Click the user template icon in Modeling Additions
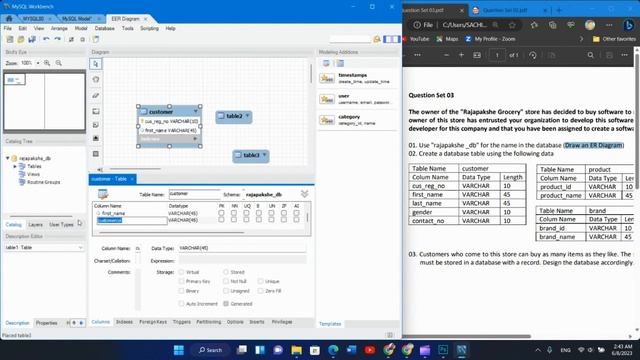The image size is (640, 360). tap(327, 99)
